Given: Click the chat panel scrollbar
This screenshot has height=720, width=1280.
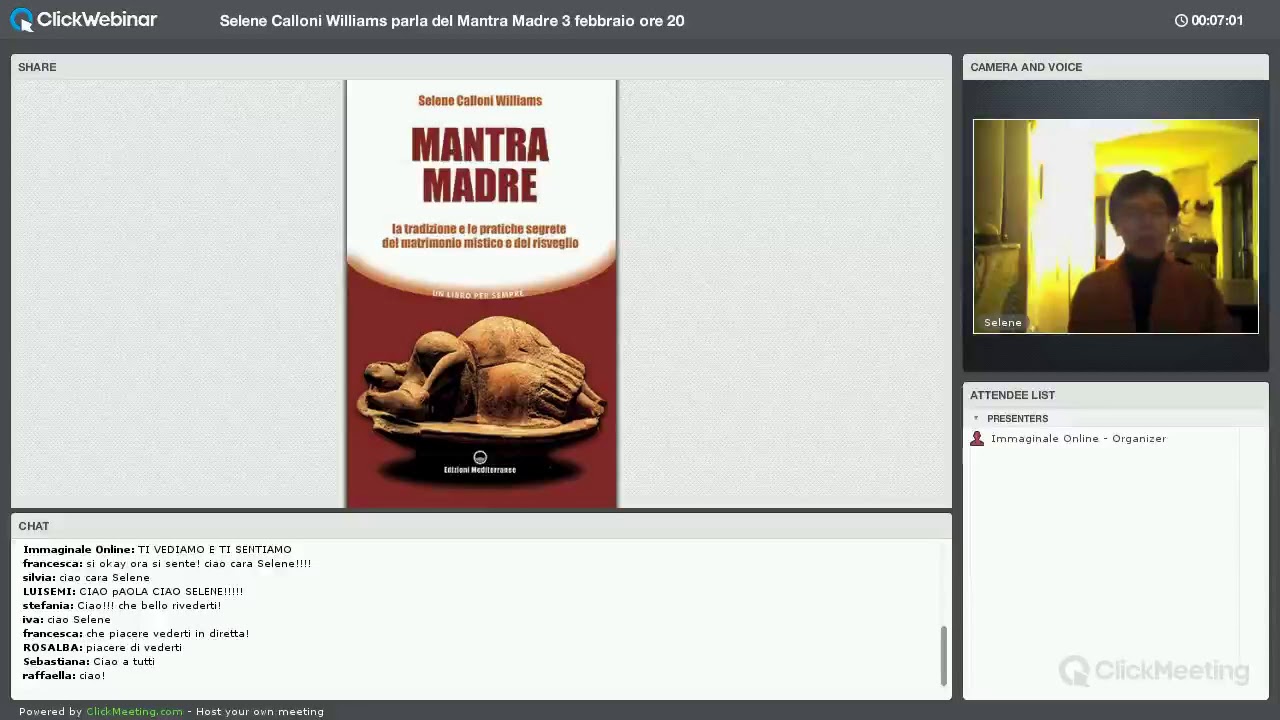Looking at the screenshot, I should (943, 656).
